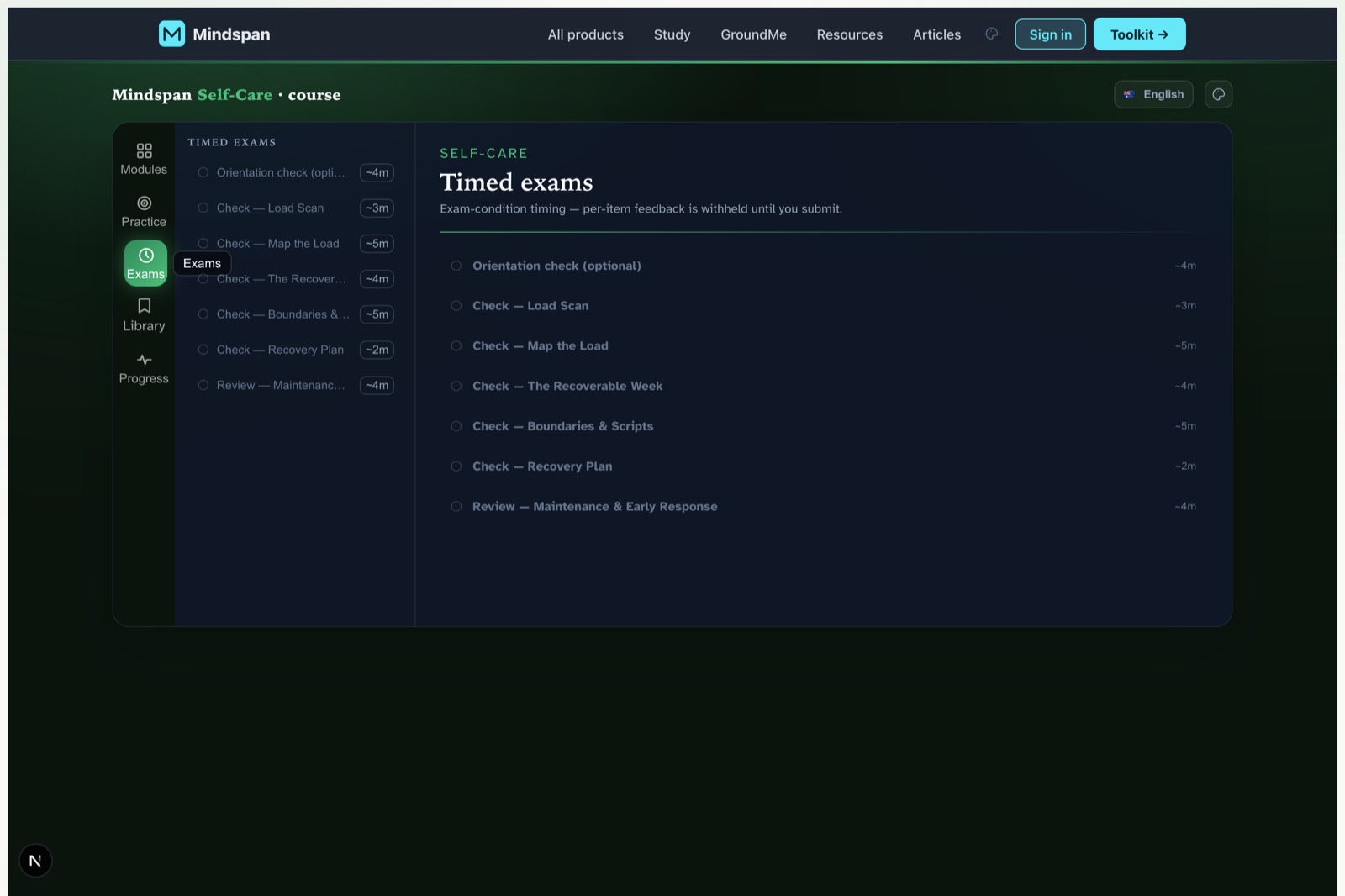This screenshot has height=896, width=1345.
Task: Click the Sign in button
Action: pyautogui.click(x=1050, y=34)
